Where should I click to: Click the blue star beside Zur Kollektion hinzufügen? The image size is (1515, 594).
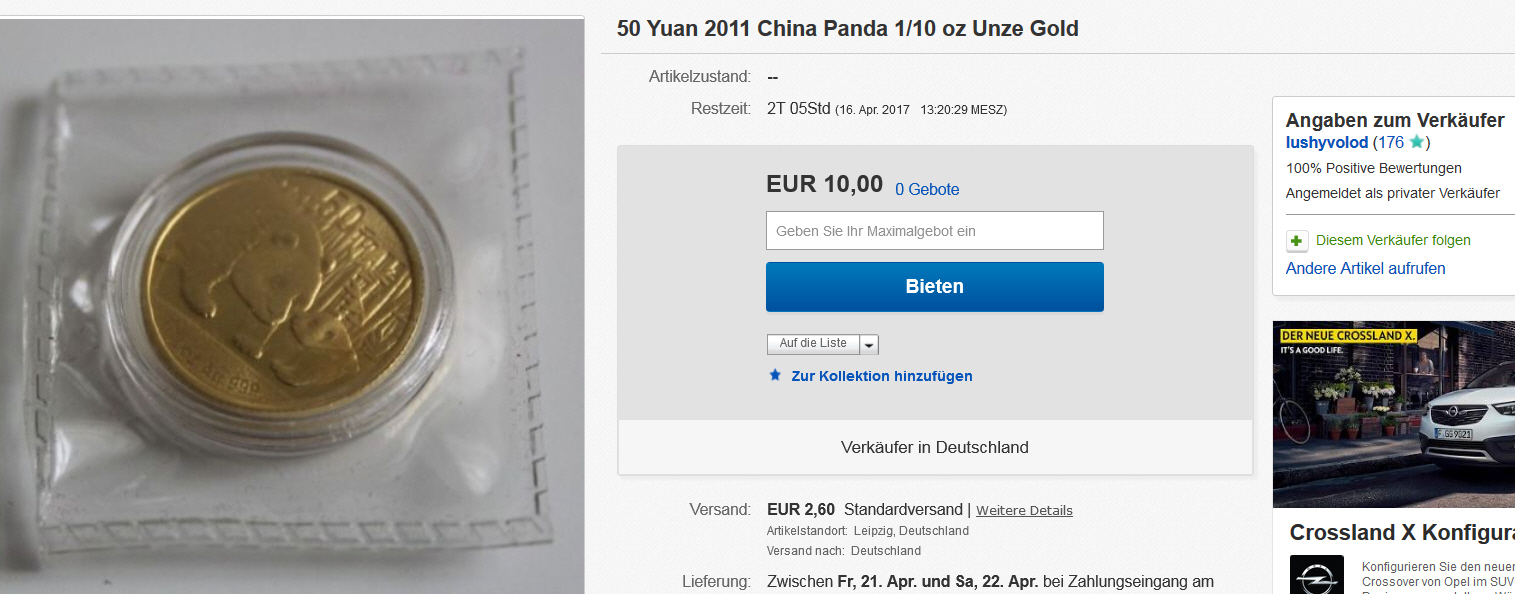point(775,376)
